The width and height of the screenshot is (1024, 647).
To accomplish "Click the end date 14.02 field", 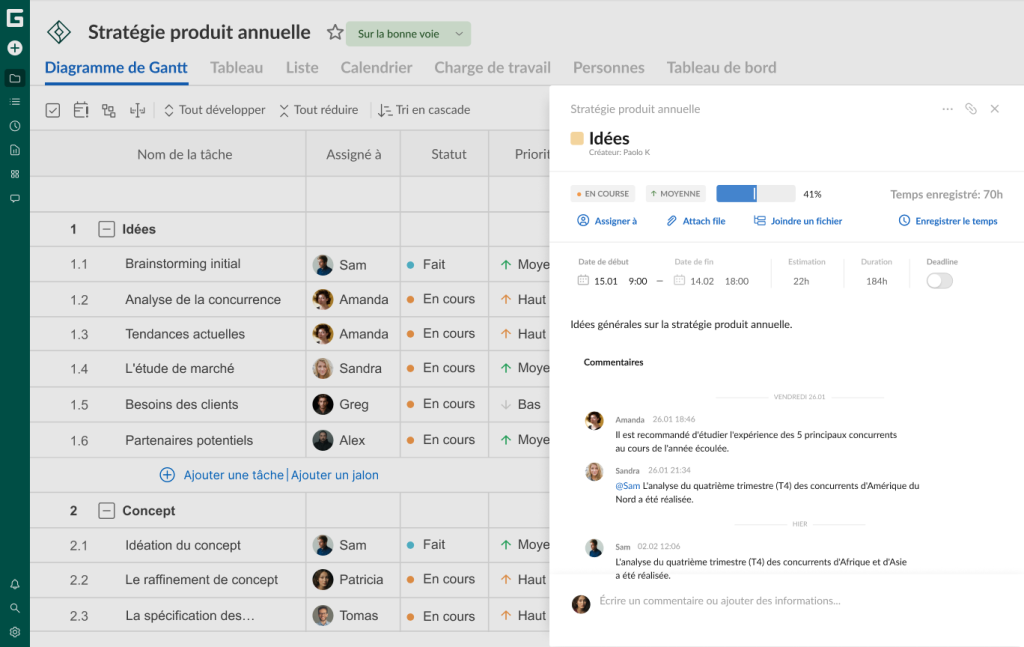I will coord(702,281).
